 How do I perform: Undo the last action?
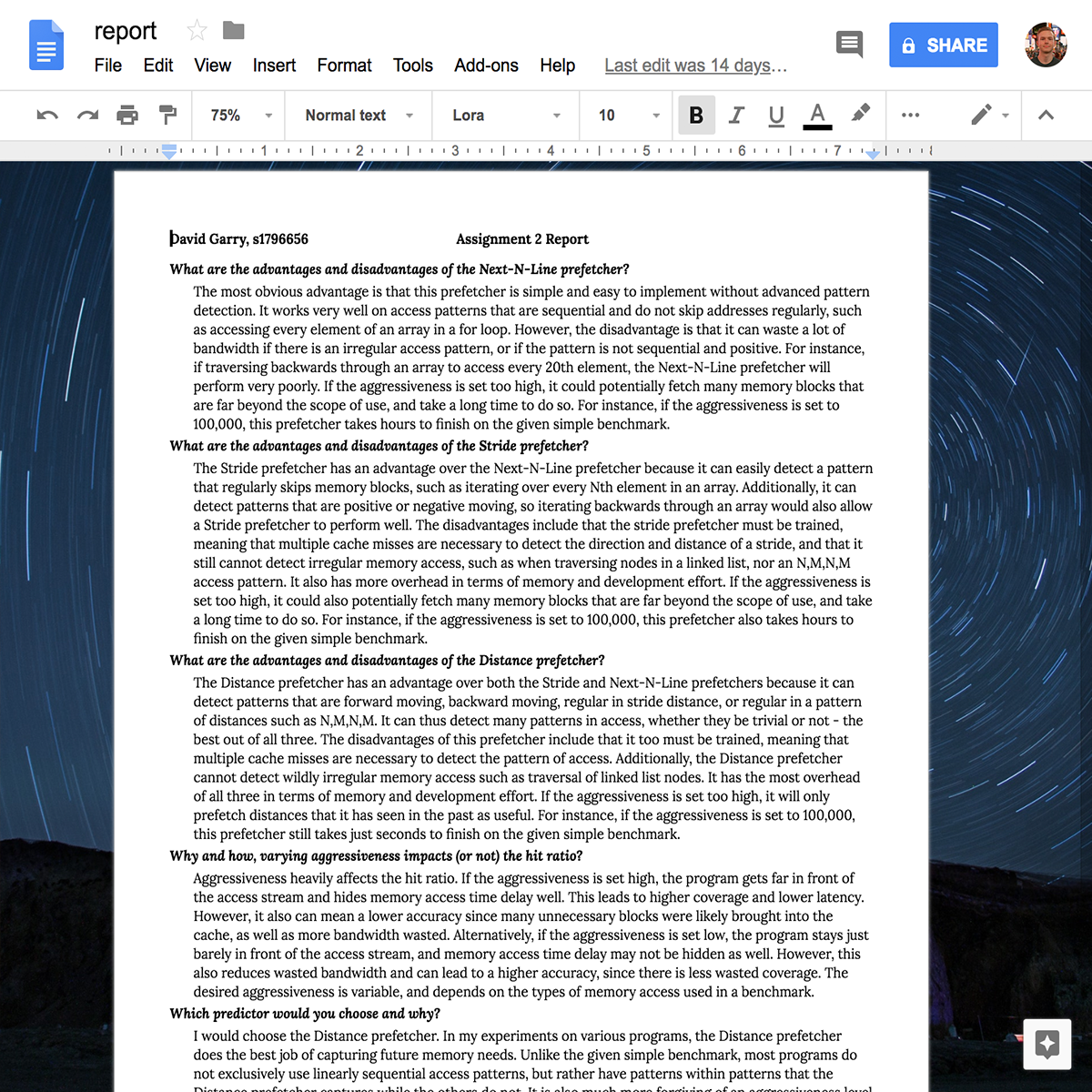pos(47,116)
